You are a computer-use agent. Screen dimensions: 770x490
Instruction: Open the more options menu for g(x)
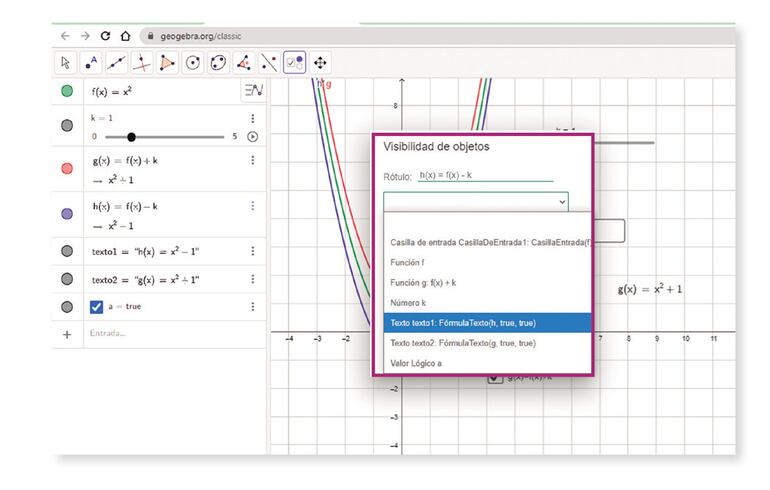[x=252, y=160]
